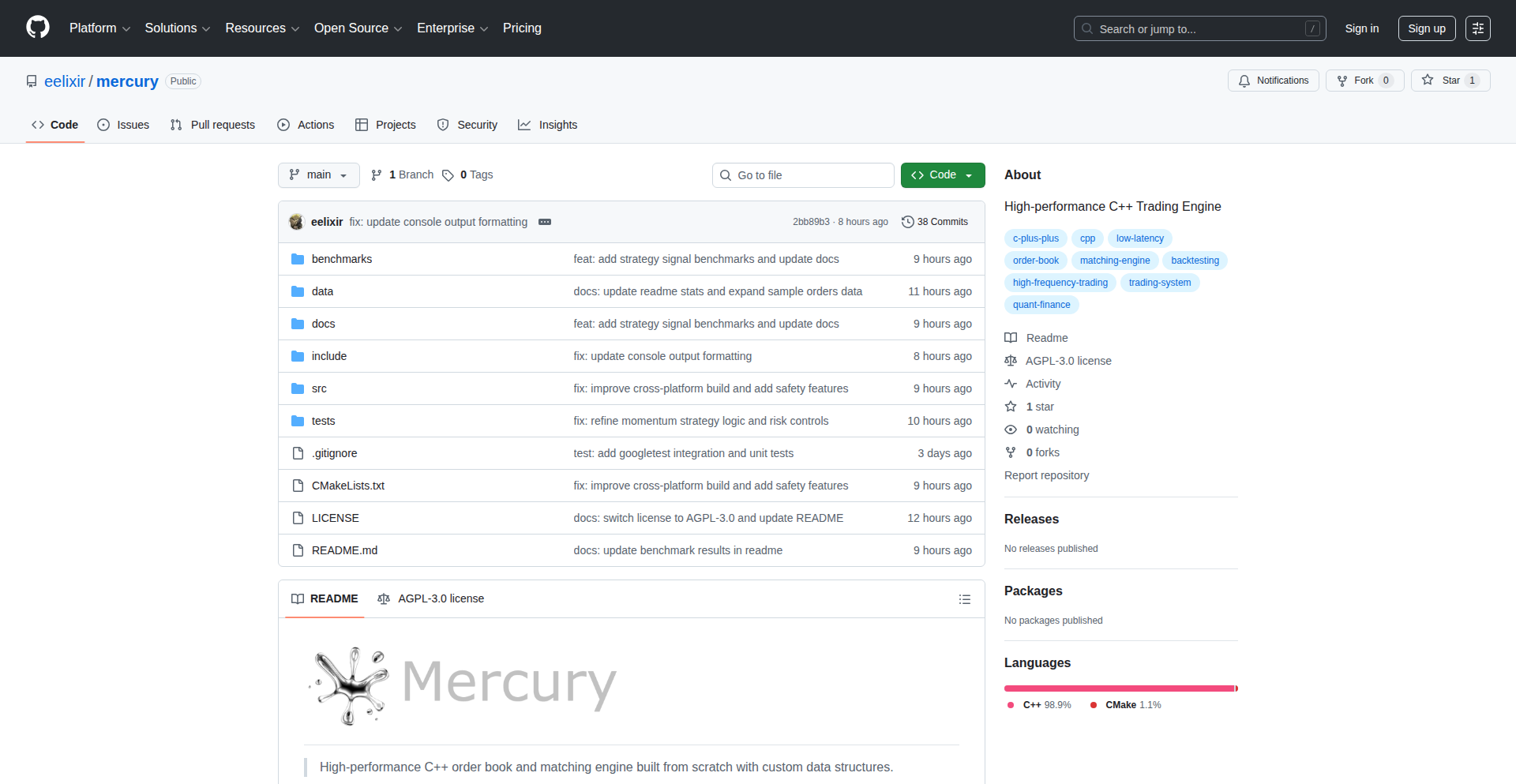Click the GitHub logo icon
The image size is (1516, 784).
click(38, 28)
